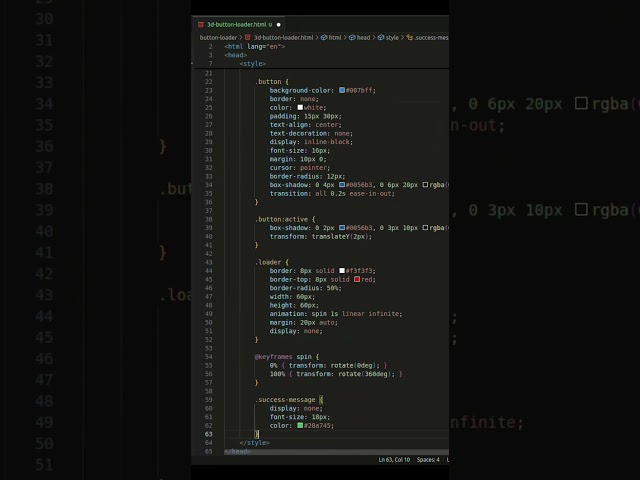Click 'transition: all 0.2s ease-in-out;' line
This screenshot has height=480, width=640.
pyautogui.click(x=332, y=193)
